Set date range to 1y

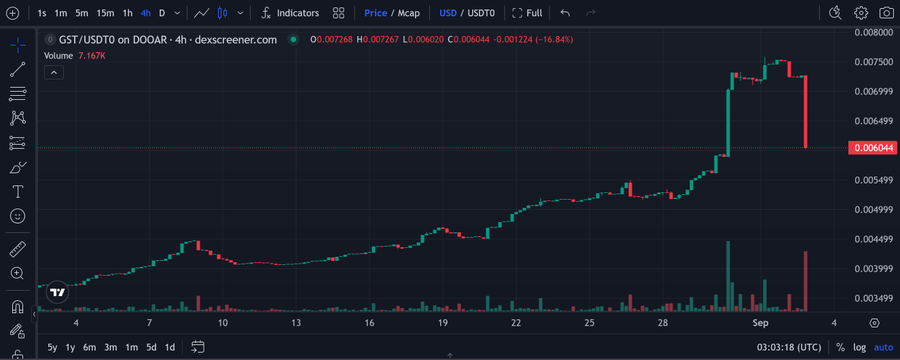pos(70,347)
